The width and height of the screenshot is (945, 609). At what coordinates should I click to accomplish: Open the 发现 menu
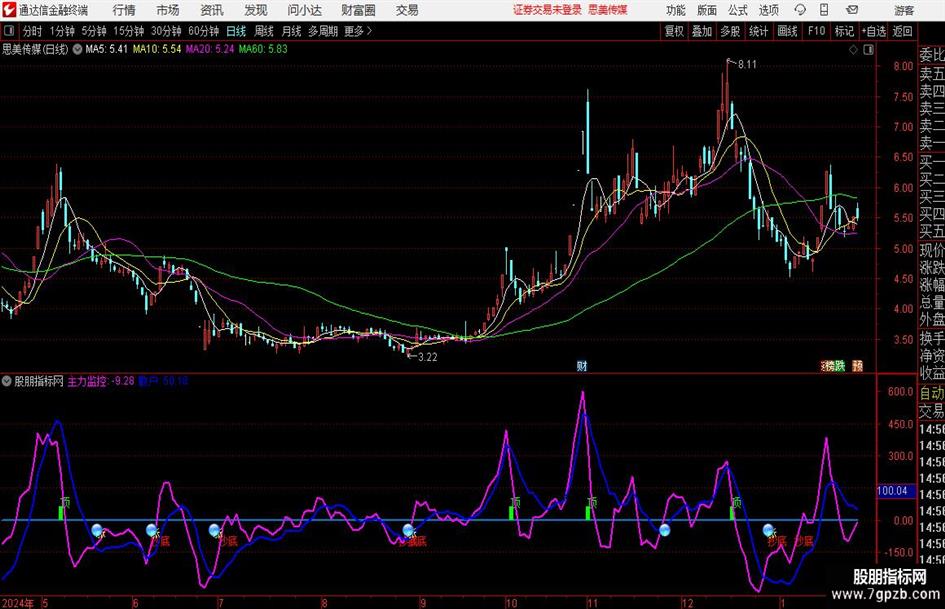point(256,10)
